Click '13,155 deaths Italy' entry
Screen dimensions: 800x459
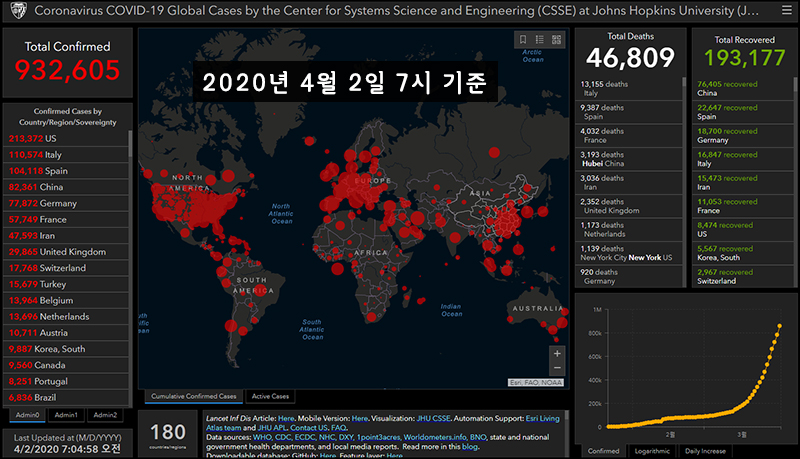[629, 88]
